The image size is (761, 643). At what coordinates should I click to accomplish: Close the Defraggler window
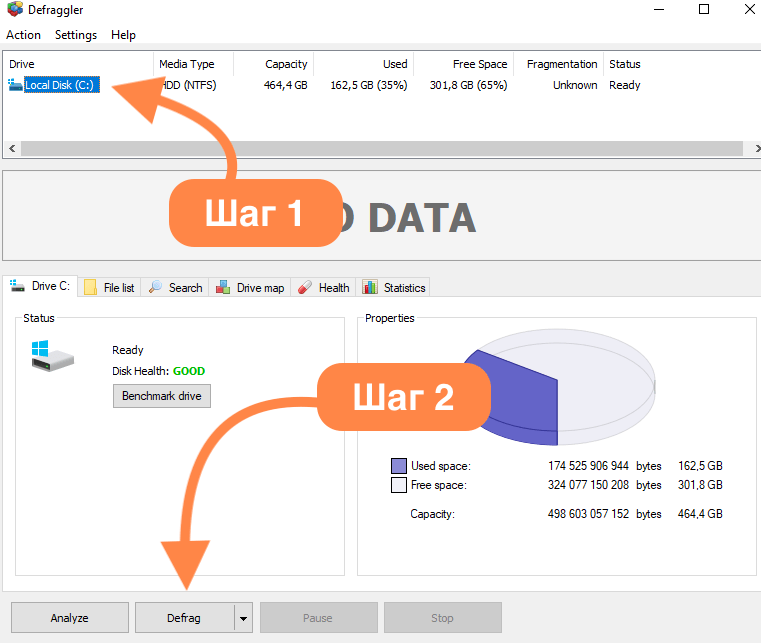pyautogui.click(x=749, y=9)
